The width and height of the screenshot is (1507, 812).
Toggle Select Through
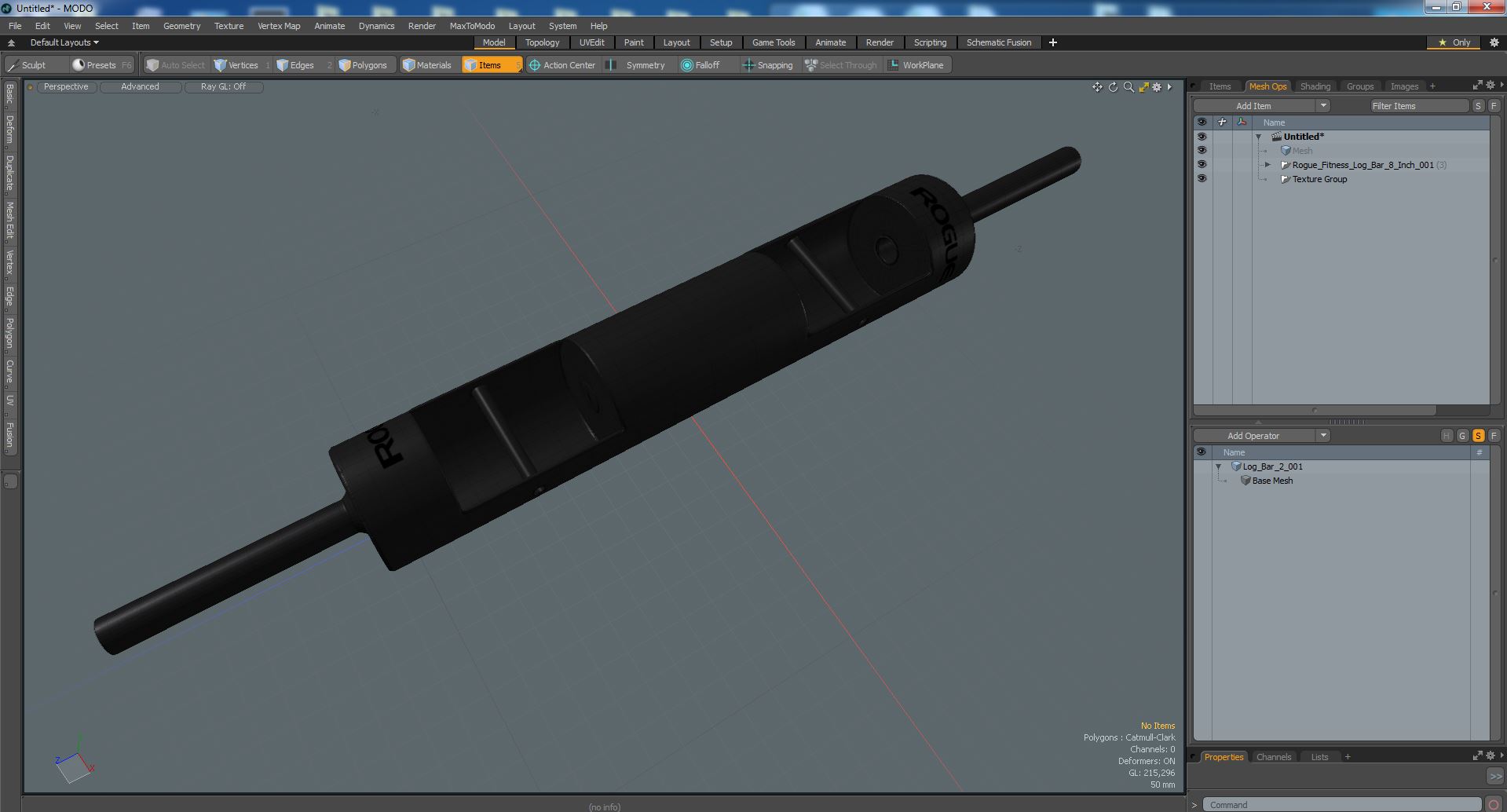coord(841,65)
